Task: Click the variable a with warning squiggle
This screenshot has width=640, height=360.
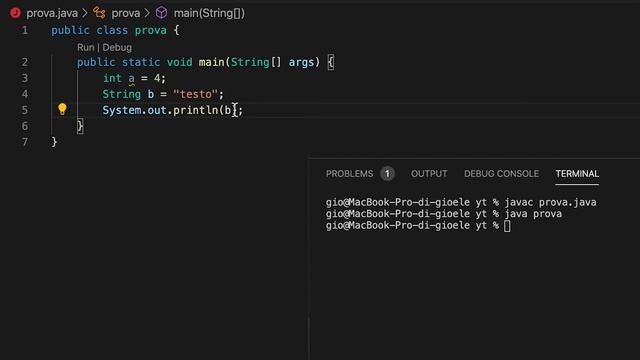Action: click(131, 78)
